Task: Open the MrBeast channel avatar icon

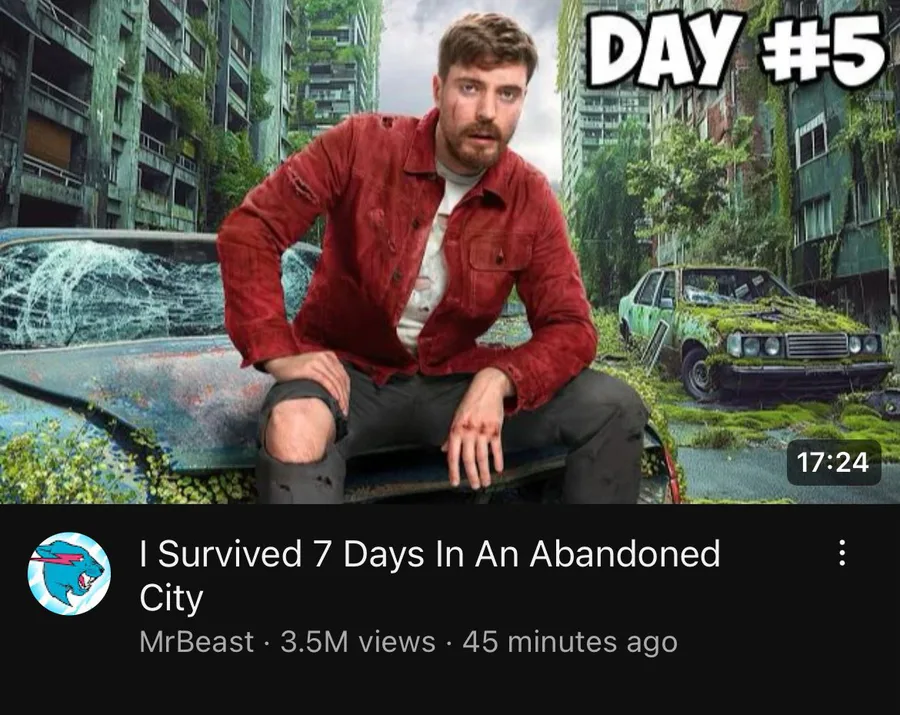Action: coord(69,573)
